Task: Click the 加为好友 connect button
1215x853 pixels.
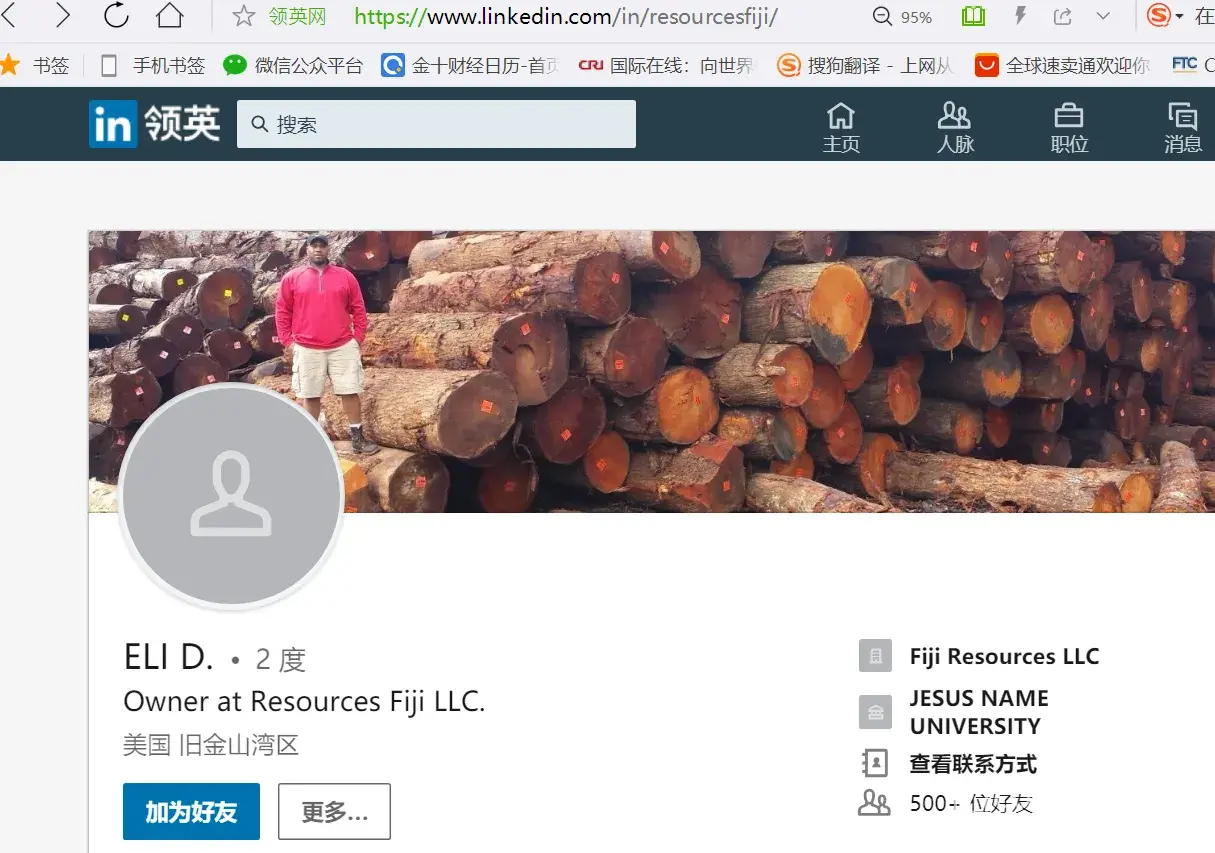Action: [191, 811]
